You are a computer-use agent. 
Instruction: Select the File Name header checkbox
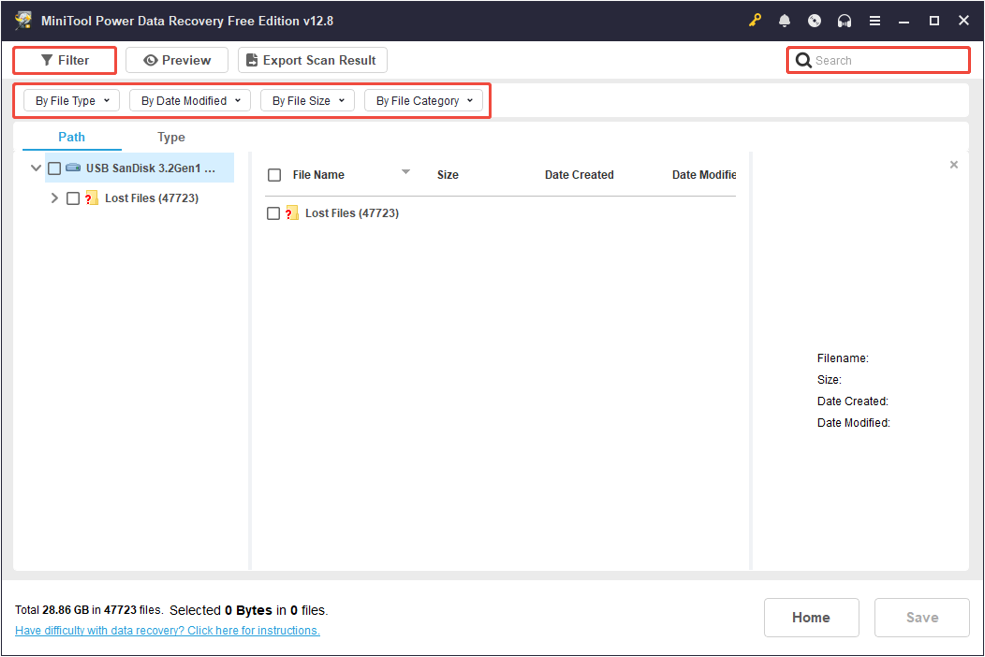click(x=273, y=174)
